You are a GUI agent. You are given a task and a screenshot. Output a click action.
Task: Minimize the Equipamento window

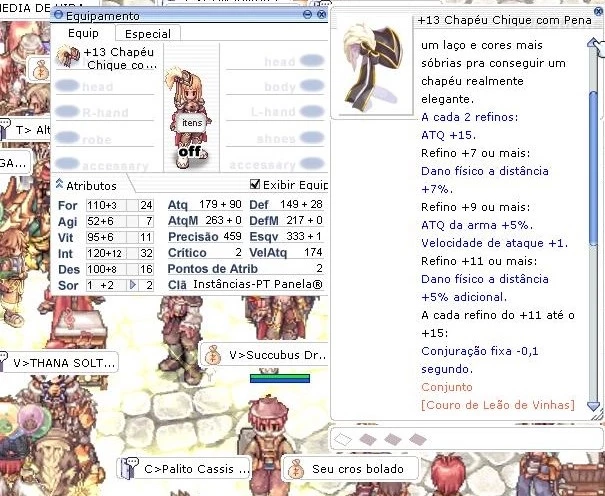coord(307,15)
